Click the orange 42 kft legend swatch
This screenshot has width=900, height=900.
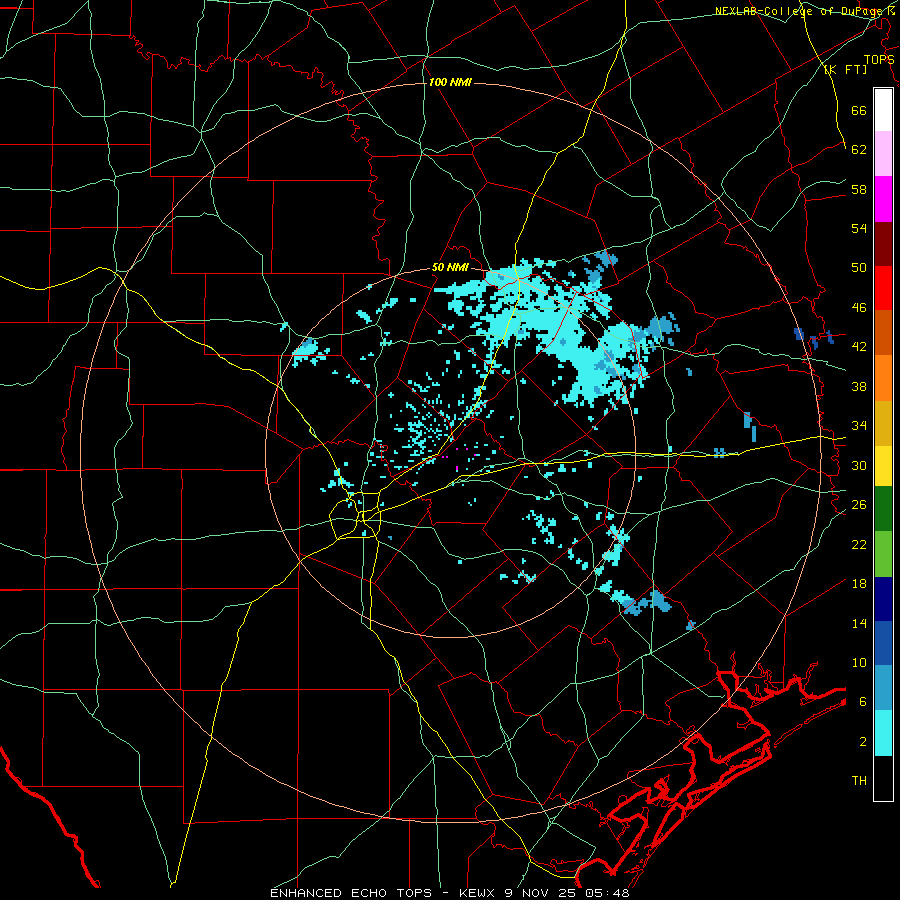click(x=883, y=378)
